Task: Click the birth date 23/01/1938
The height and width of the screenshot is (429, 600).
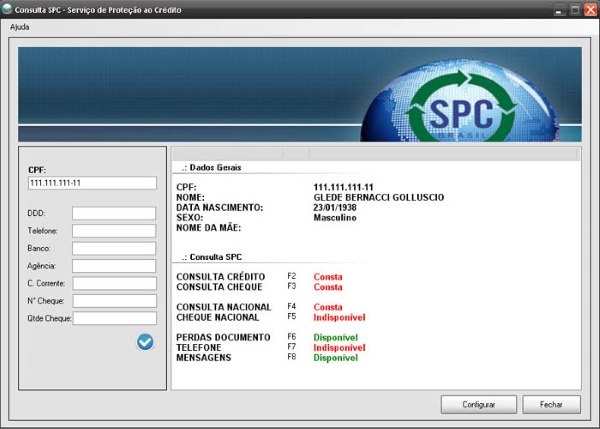Action: tap(335, 207)
